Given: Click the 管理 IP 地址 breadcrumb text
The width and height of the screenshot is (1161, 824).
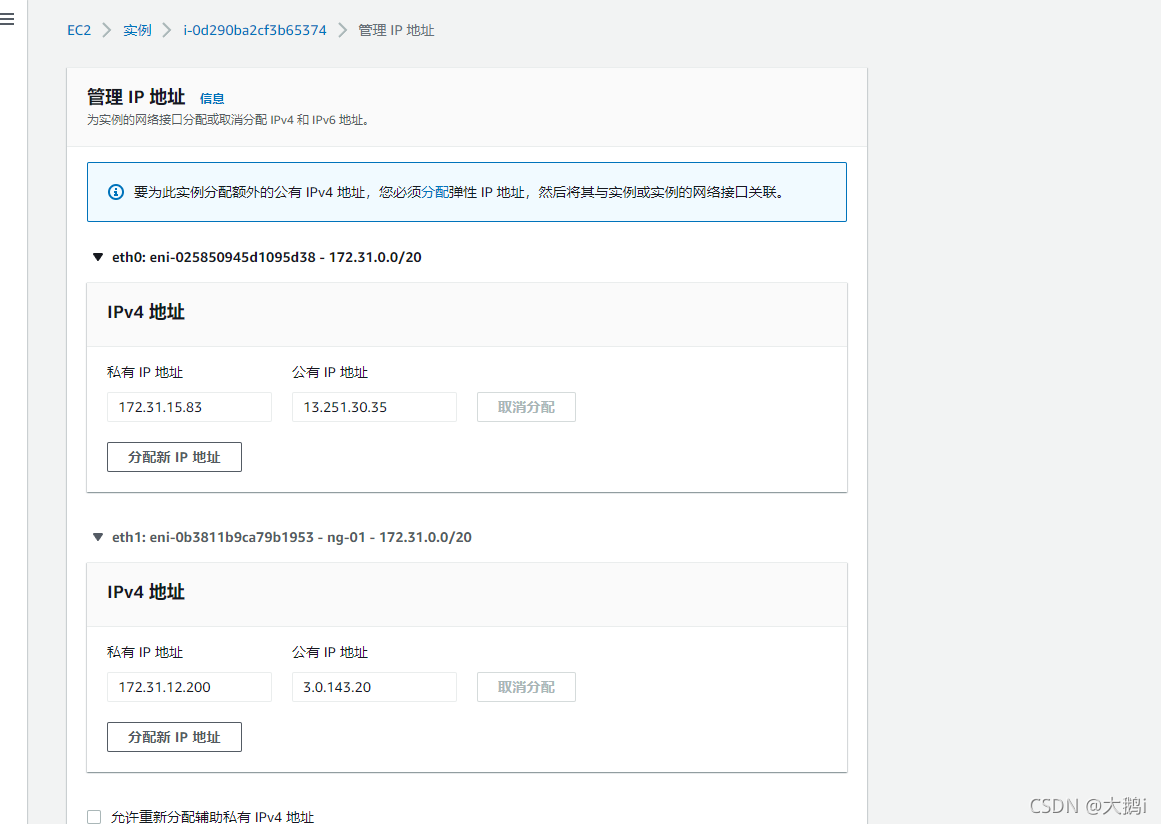Looking at the screenshot, I should click(396, 30).
